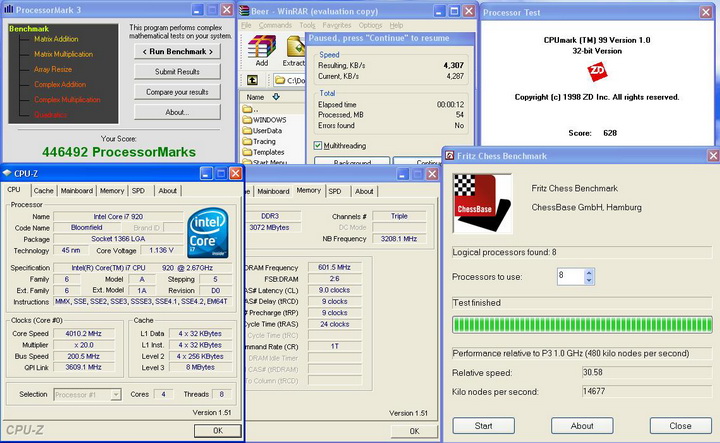The height and width of the screenshot is (443, 720).
Task: Close the Processor Test window
Action: [706, 12]
